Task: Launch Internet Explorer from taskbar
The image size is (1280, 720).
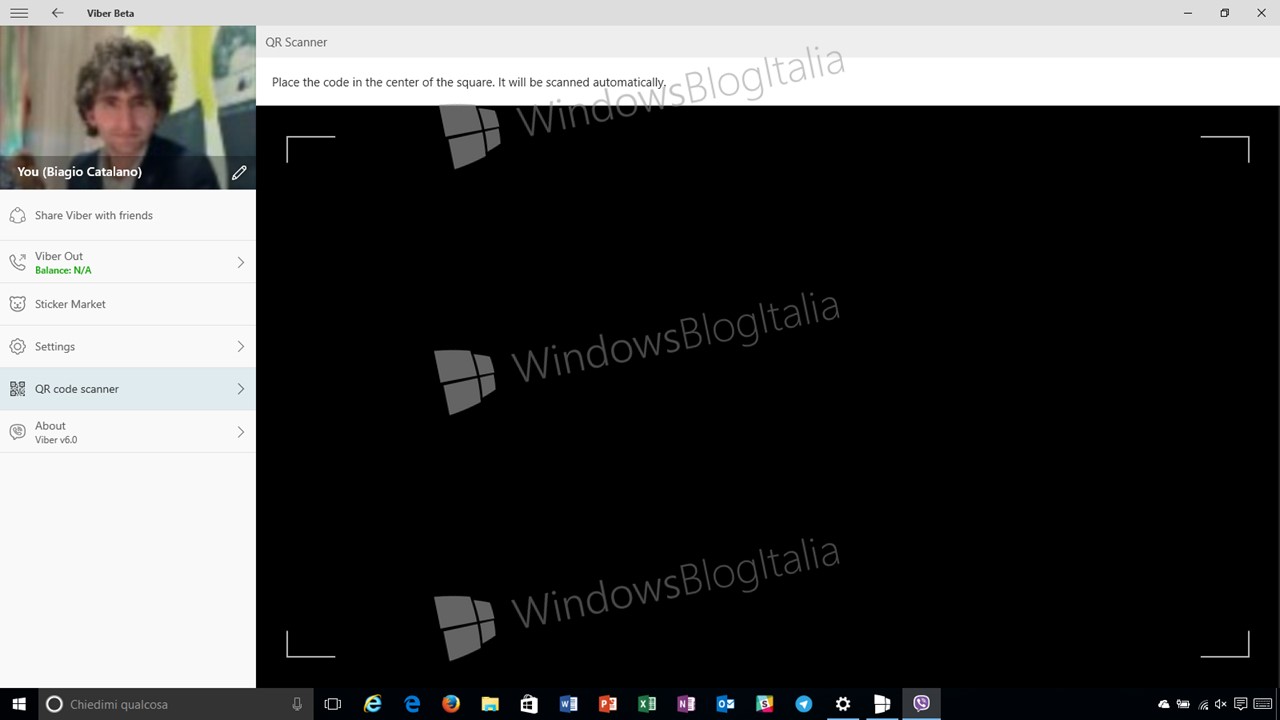Action: coord(372,704)
